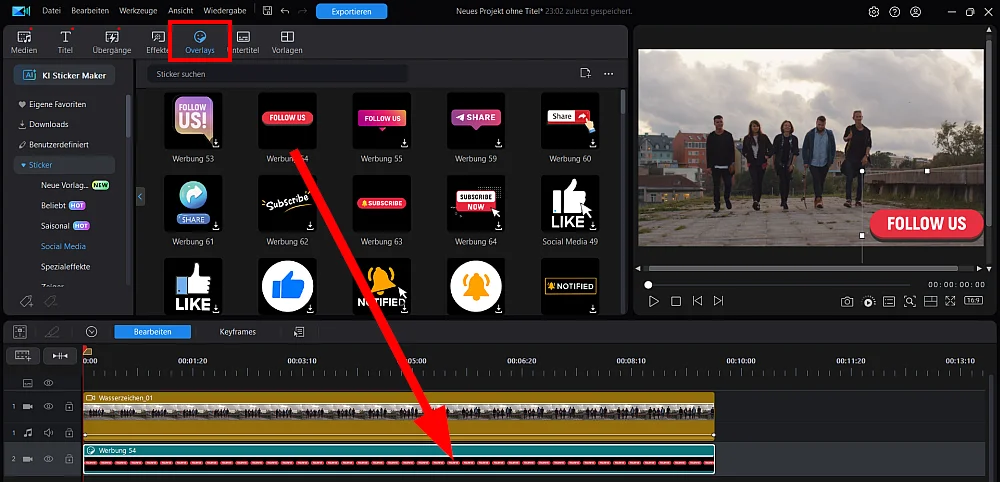
Task: Open the Ansicht menu
Action: click(180, 11)
